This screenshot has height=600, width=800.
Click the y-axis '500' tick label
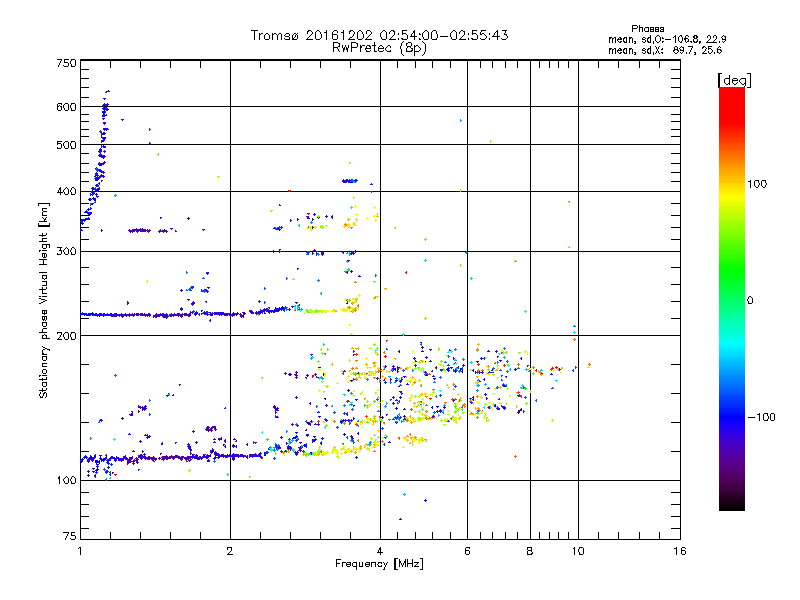[x=66, y=145]
